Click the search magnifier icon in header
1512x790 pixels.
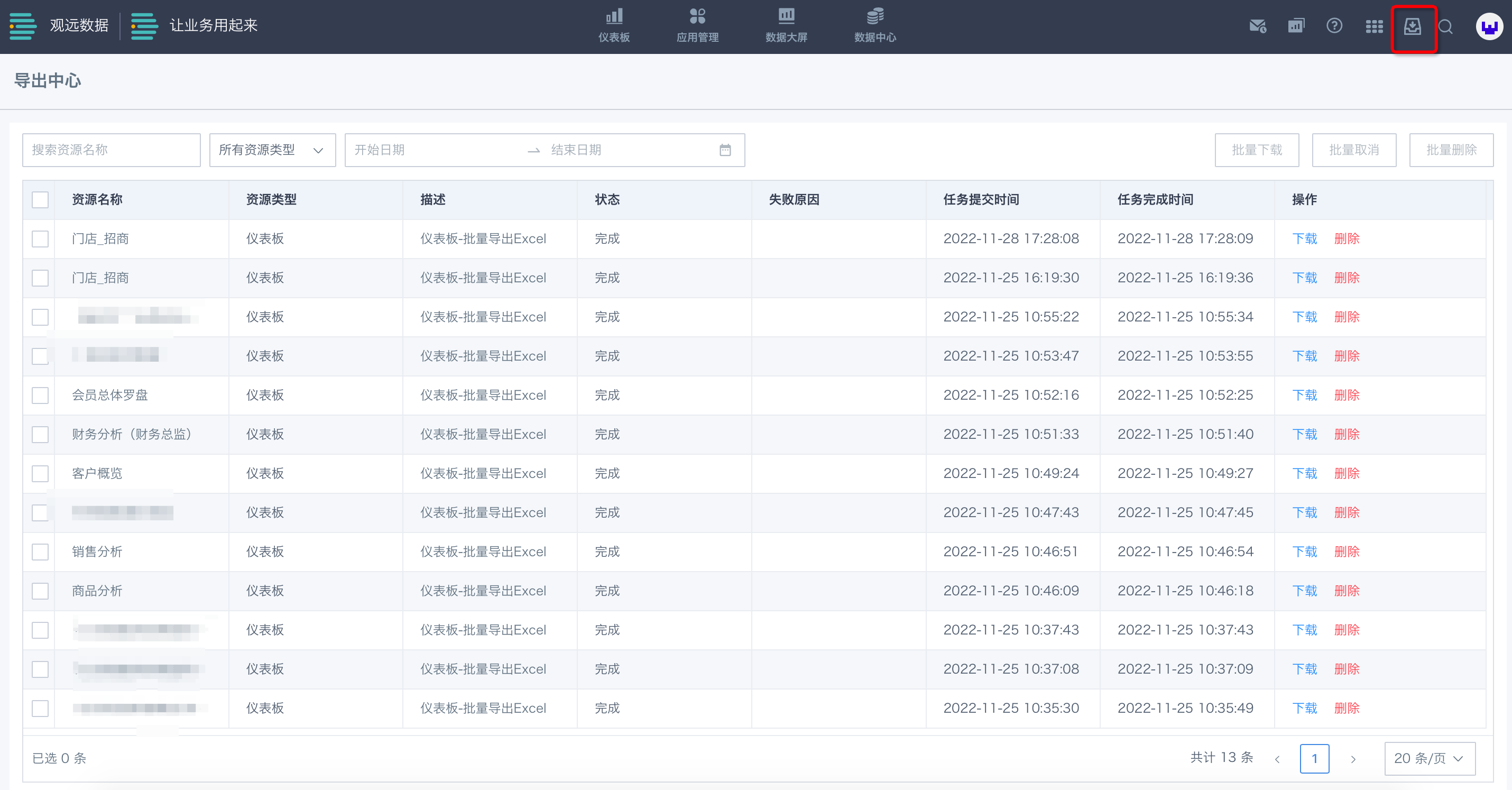coord(1446,26)
